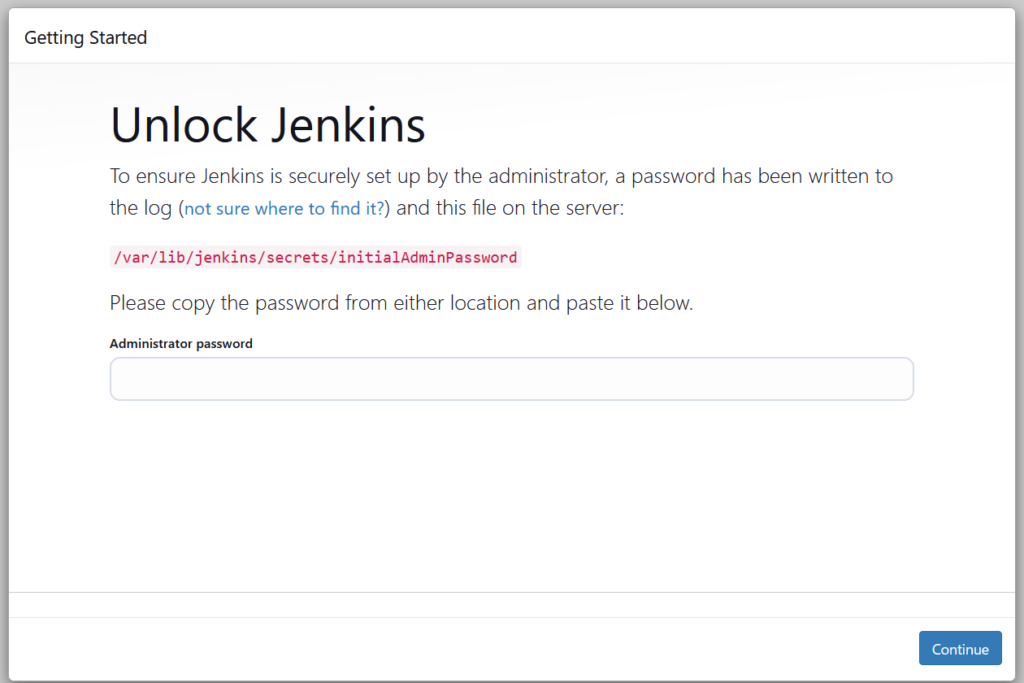Image resolution: width=1024 pixels, height=683 pixels.
Task: Select the initialAdminPassword file path text
Action: point(315,257)
